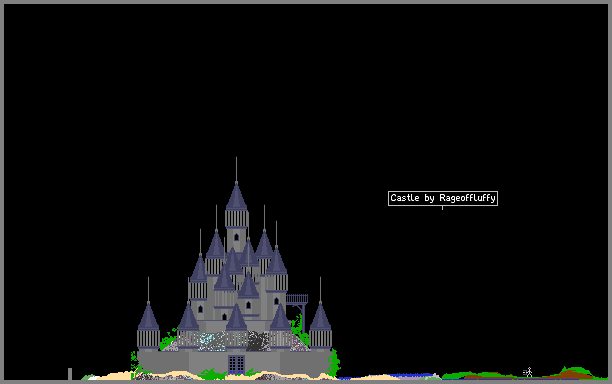Select the far-left outer turret roof

point(148,316)
